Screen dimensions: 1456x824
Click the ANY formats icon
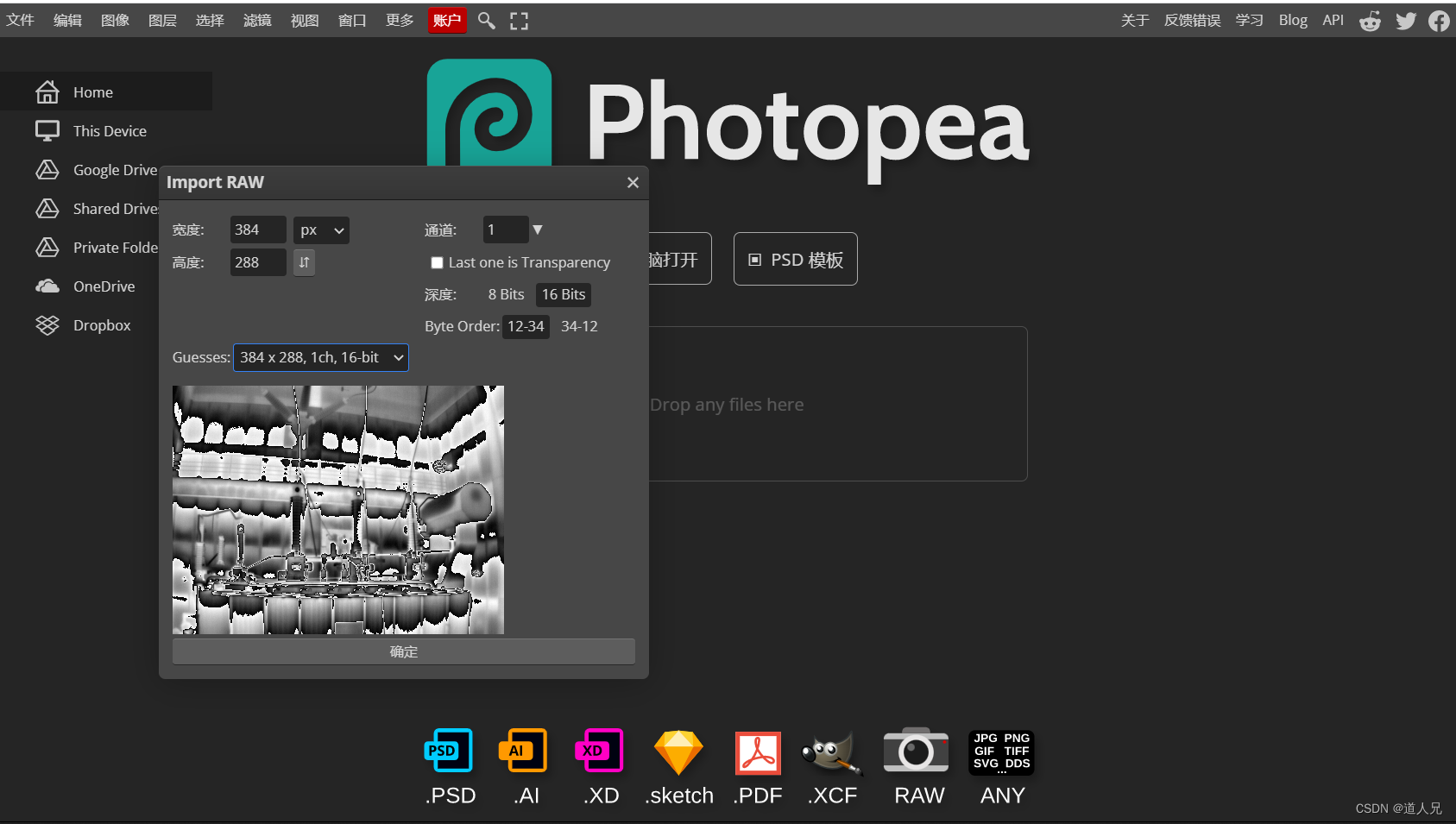tap(1001, 752)
